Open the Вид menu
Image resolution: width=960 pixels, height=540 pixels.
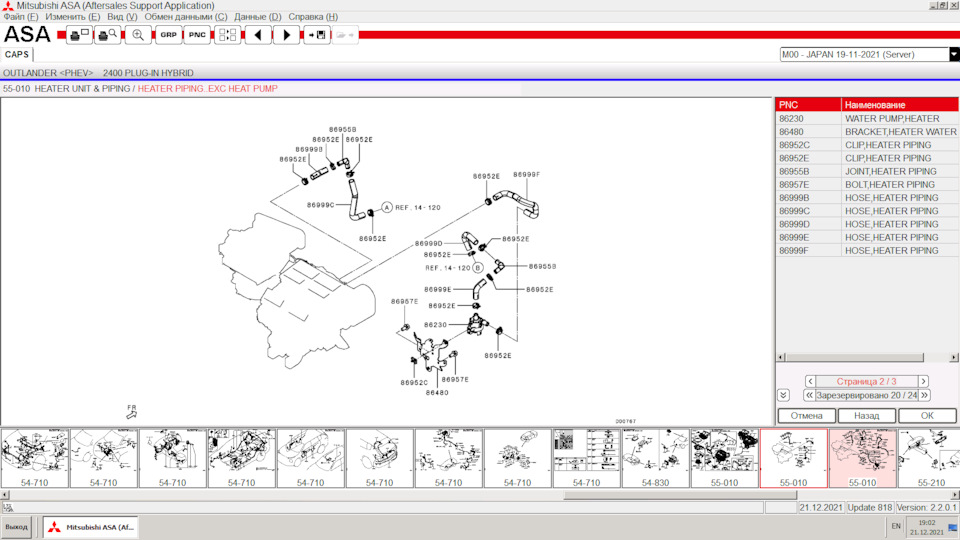click(x=122, y=17)
